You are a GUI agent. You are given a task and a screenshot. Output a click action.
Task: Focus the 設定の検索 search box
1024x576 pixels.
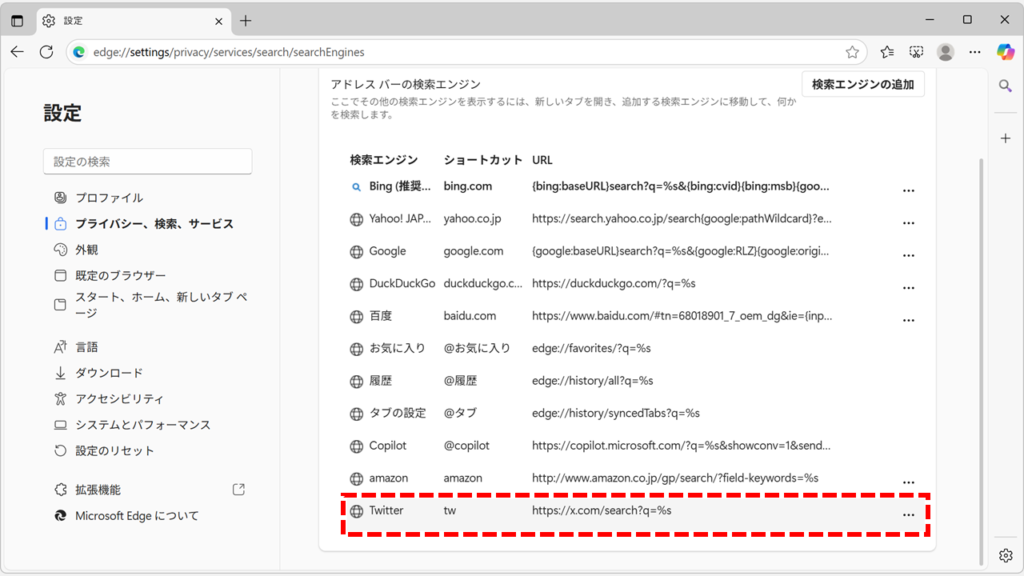click(148, 161)
